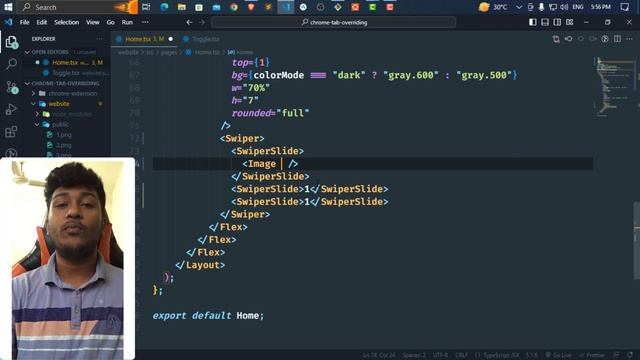The width and height of the screenshot is (640, 360).
Task: Open the Explorer view in activity bar
Action: pos(11,42)
